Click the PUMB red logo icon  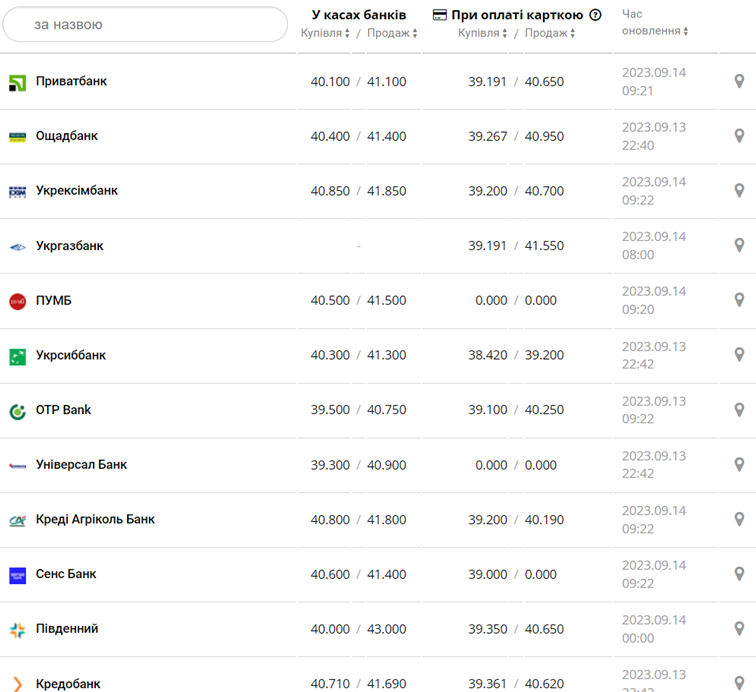click(x=17, y=301)
